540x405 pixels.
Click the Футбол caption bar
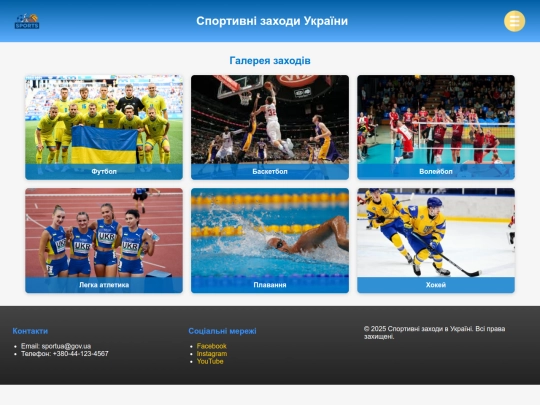104,172
